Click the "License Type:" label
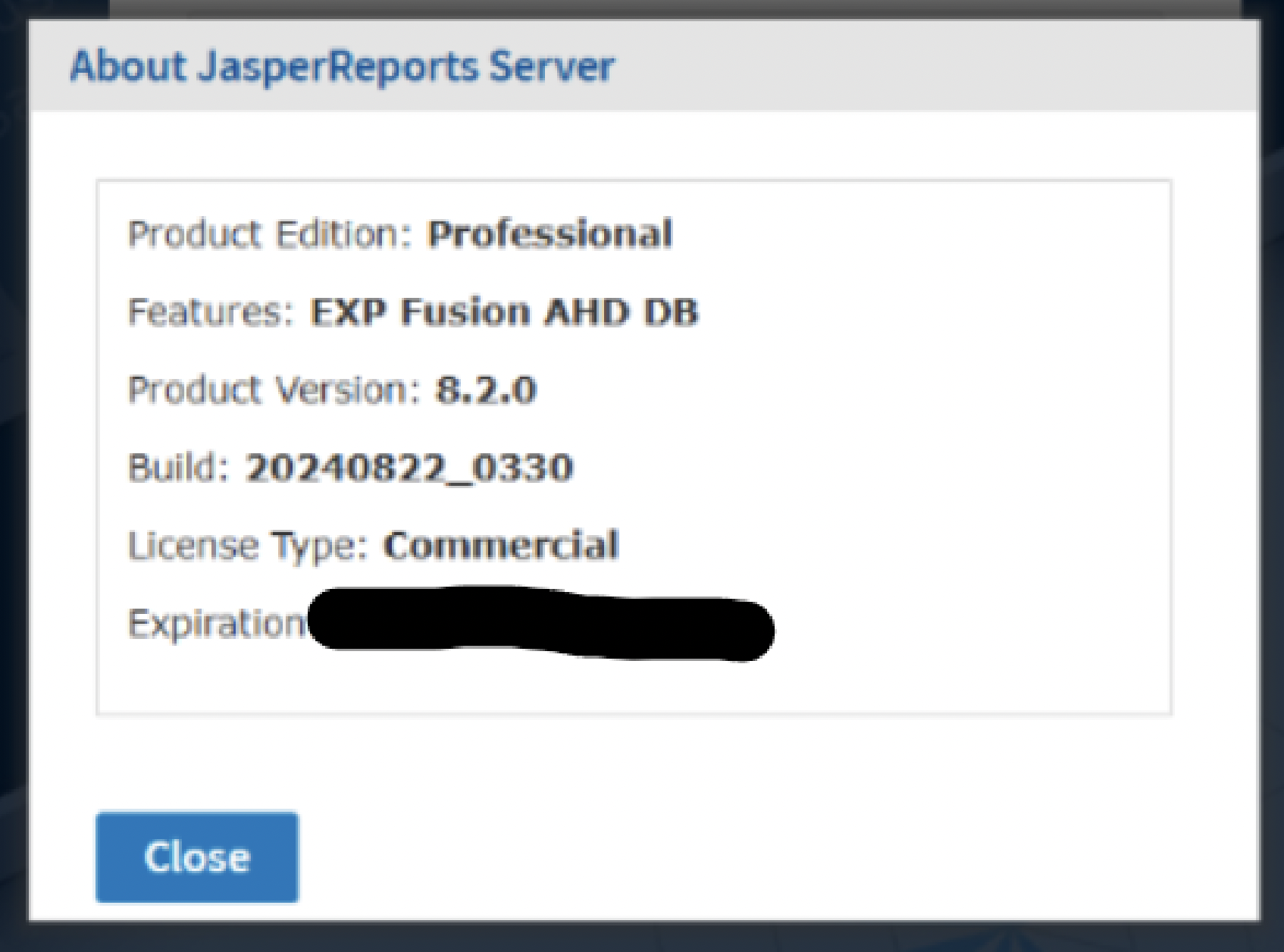 248,546
